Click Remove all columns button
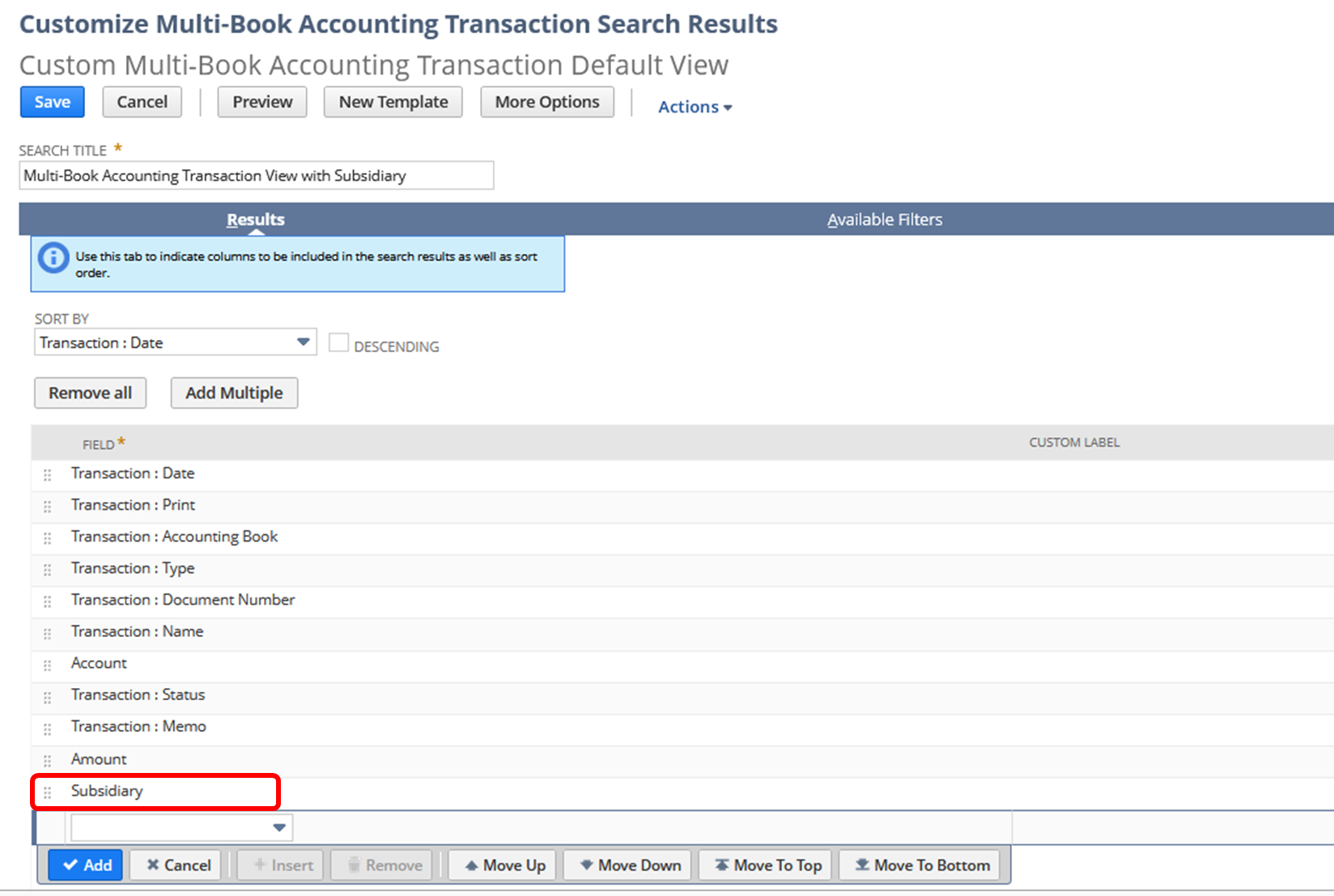1334x896 pixels. (x=90, y=393)
